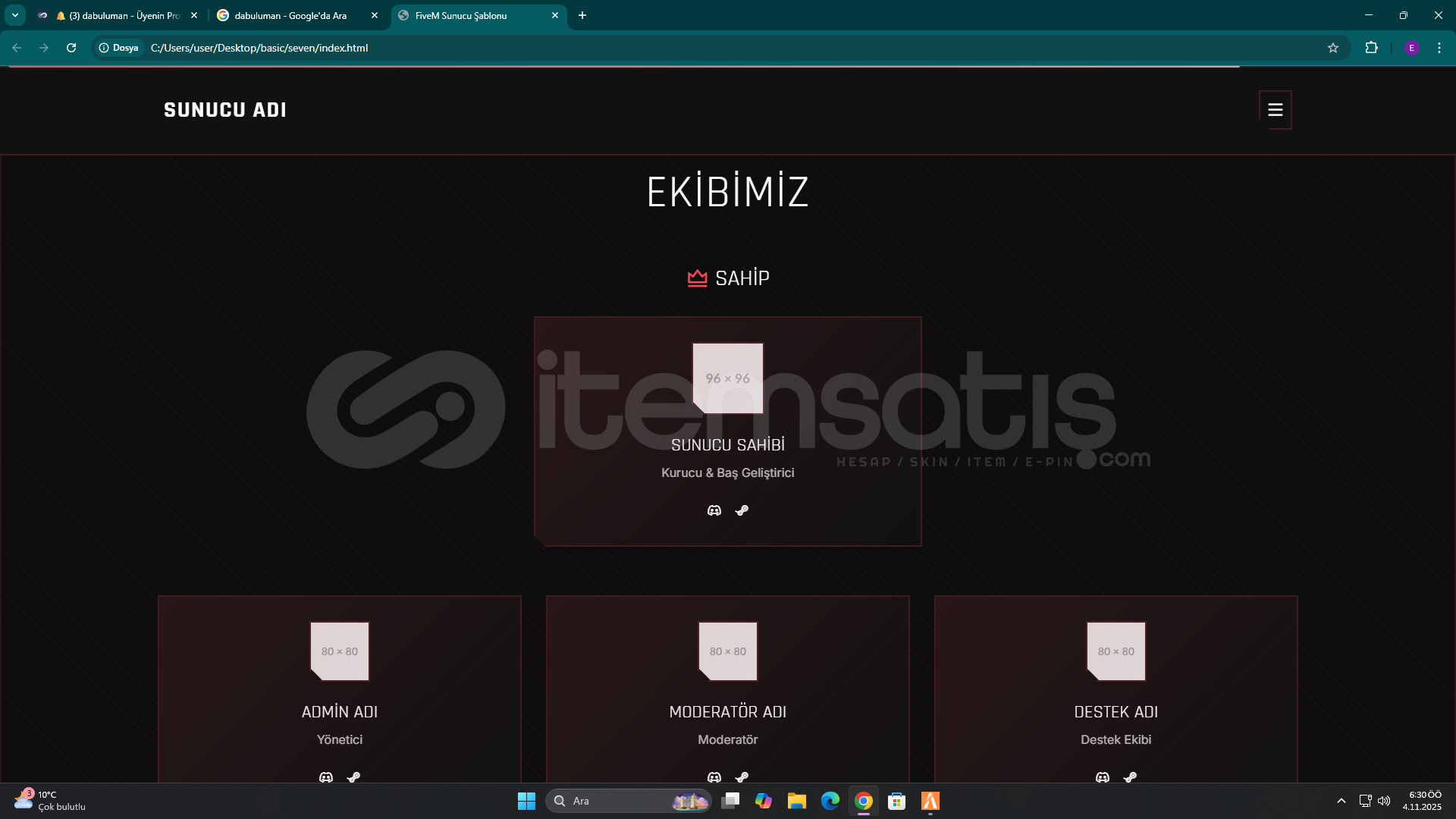Click the Discord icon under Destek Adı
This screenshot has height=819, width=1456.
1102,777
